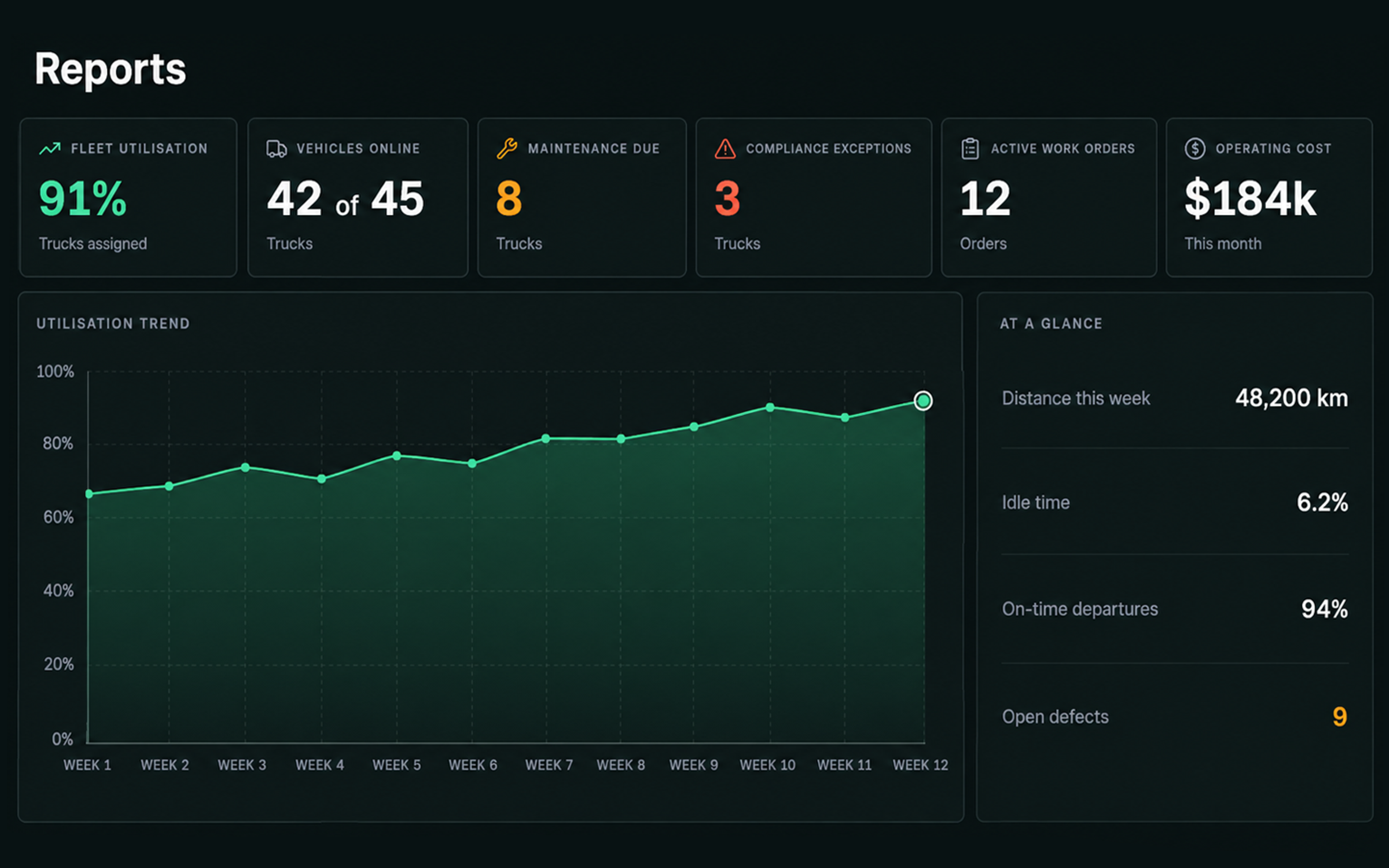Click the 'Orders' caption
Viewport: 1389px width, 868px height.
click(x=983, y=244)
